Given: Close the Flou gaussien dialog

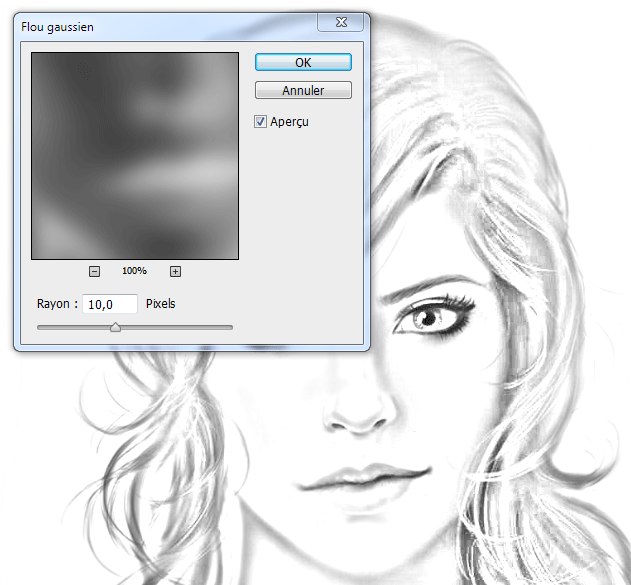Looking at the screenshot, I should pyautogui.click(x=345, y=22).
